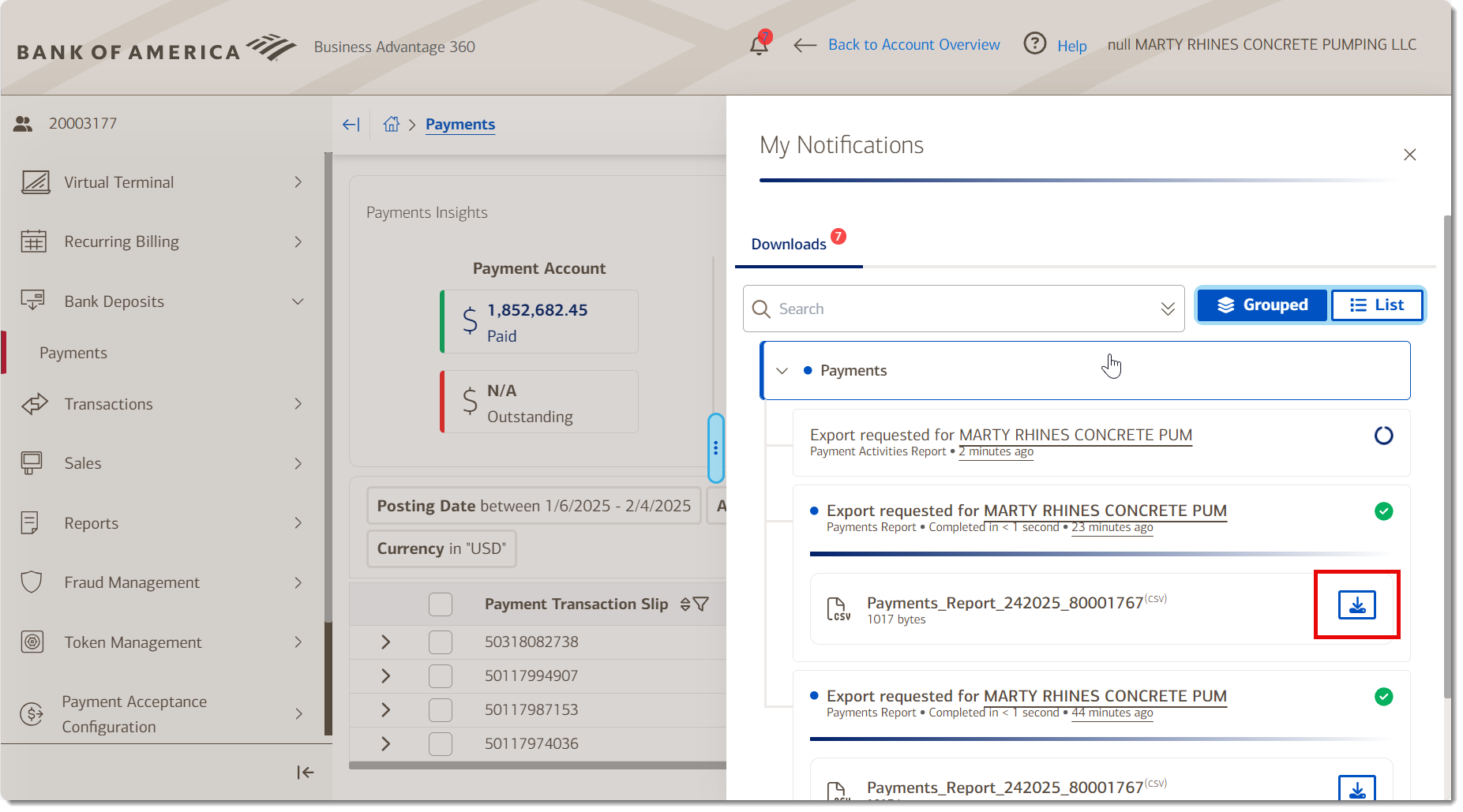
Task: Sort the Payment Transaction Slip column
Action: [685, 604]
